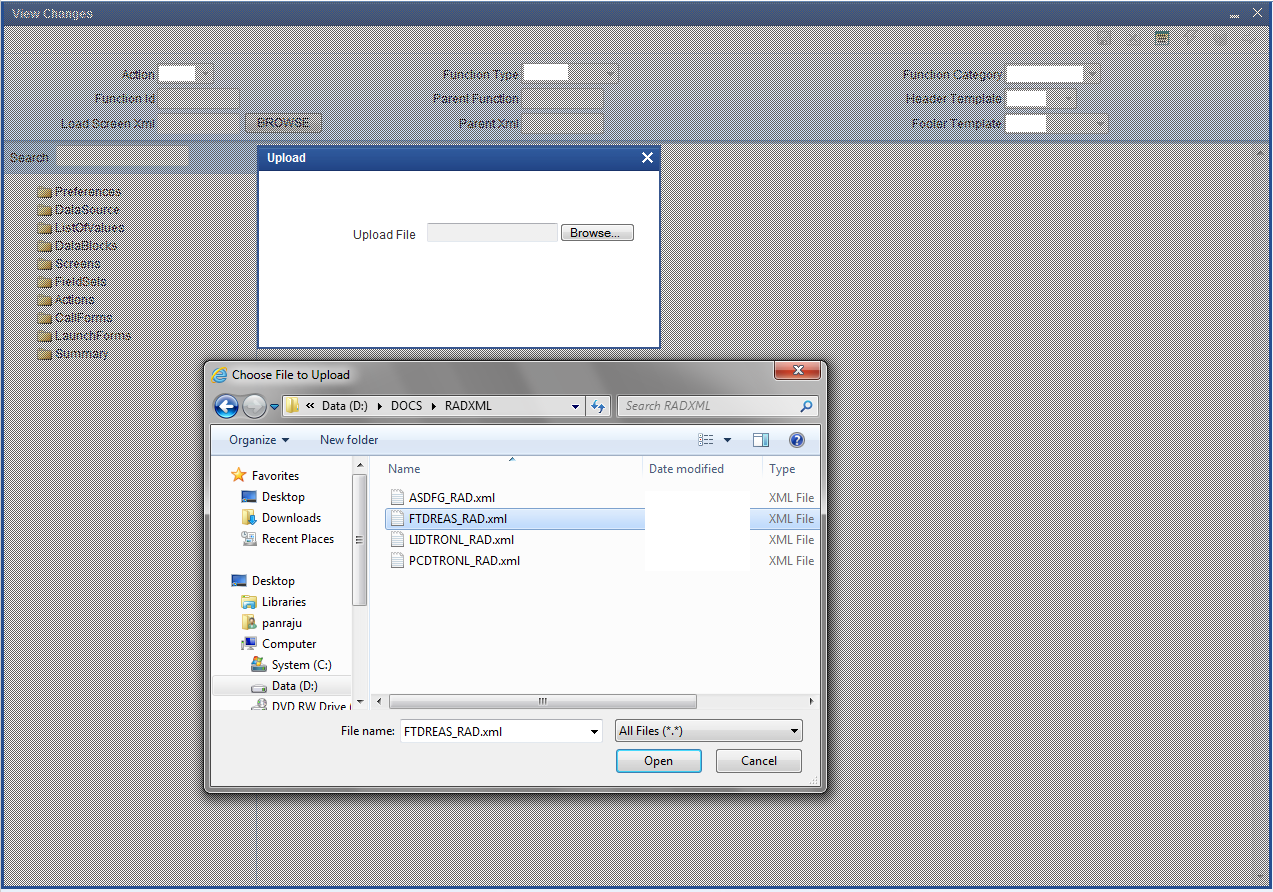Image resolution: width=1273 pixels, height=892 pixels.
Task: Select the file FTDREAS_RAD.xml in the list
Action: [x=457, y=518]
